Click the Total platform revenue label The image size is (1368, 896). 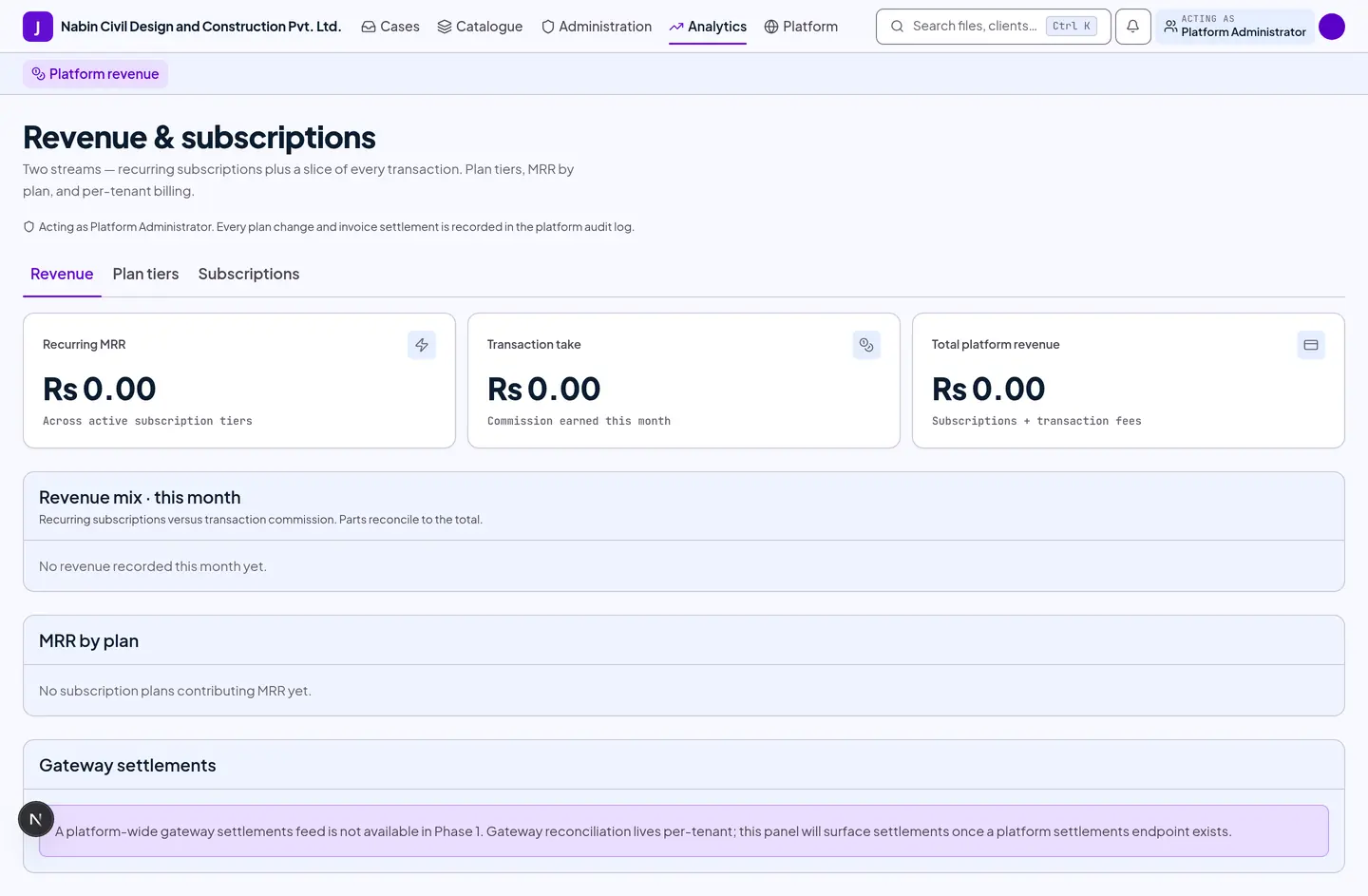[x=996, y=345]
